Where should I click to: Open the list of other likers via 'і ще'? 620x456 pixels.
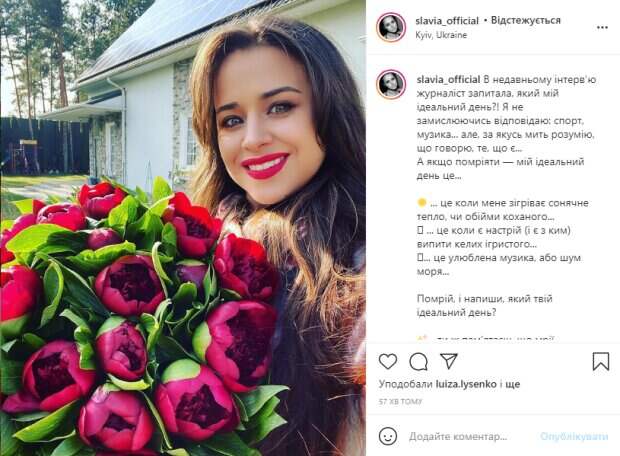pos(510,384)
